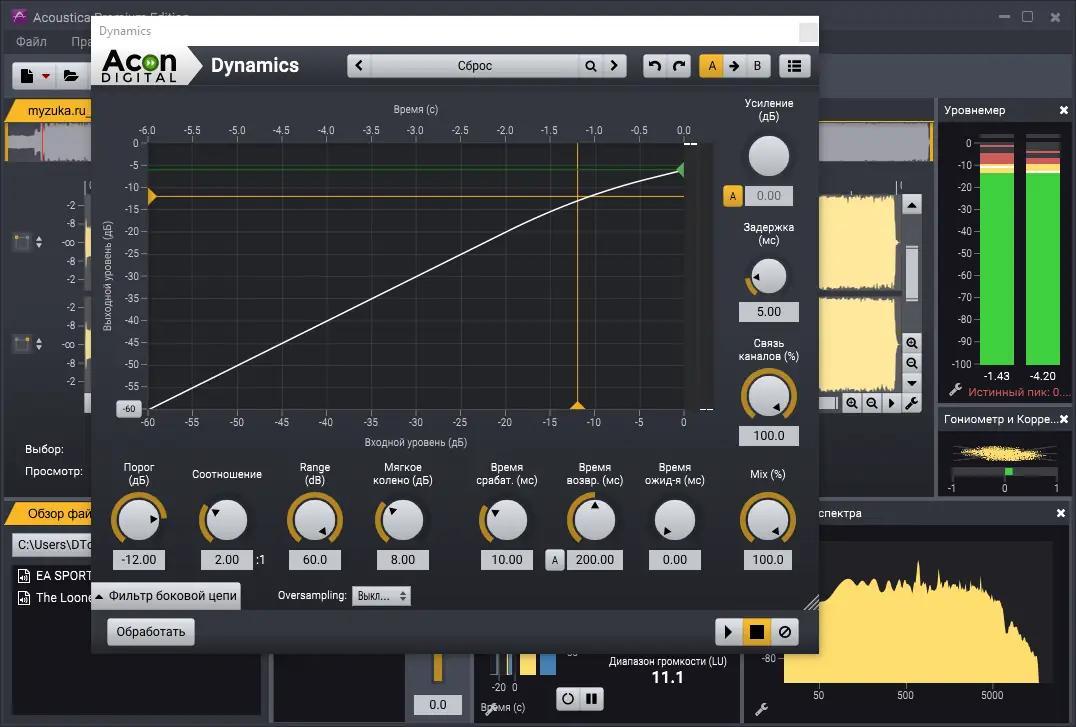Click the Усиление gain knob
The width and height of the screenshot is (1076, 727).
(x=769, y=156)
